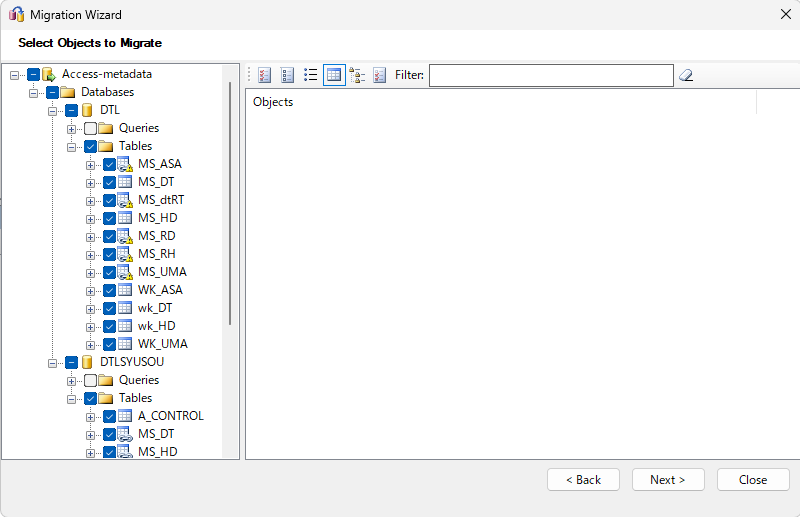Click the A_CONTROL table icon
Image resolution: width=800 pixels, height=517 pixels.
pos(126,416)
